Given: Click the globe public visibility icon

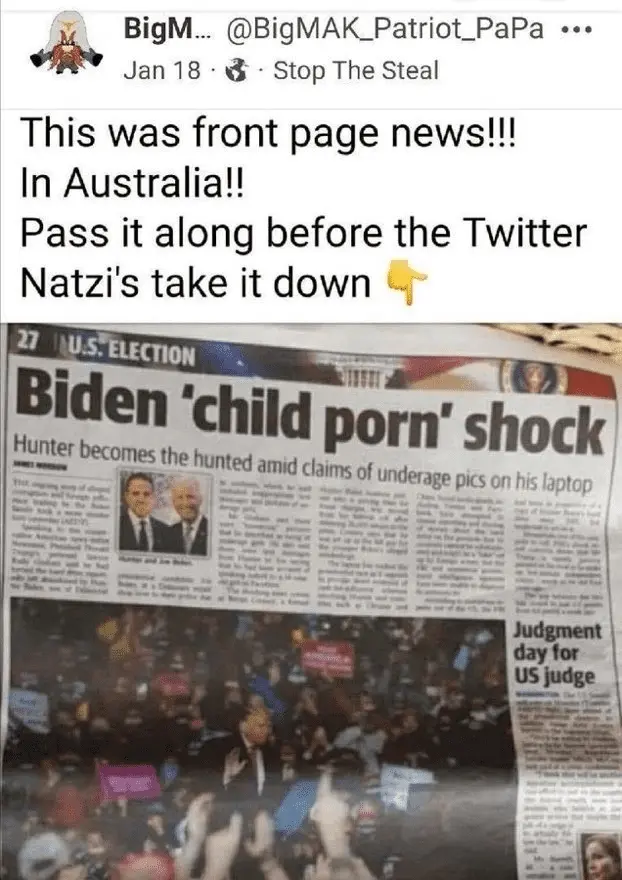Looking at the screenshot, I should point(237,71).
